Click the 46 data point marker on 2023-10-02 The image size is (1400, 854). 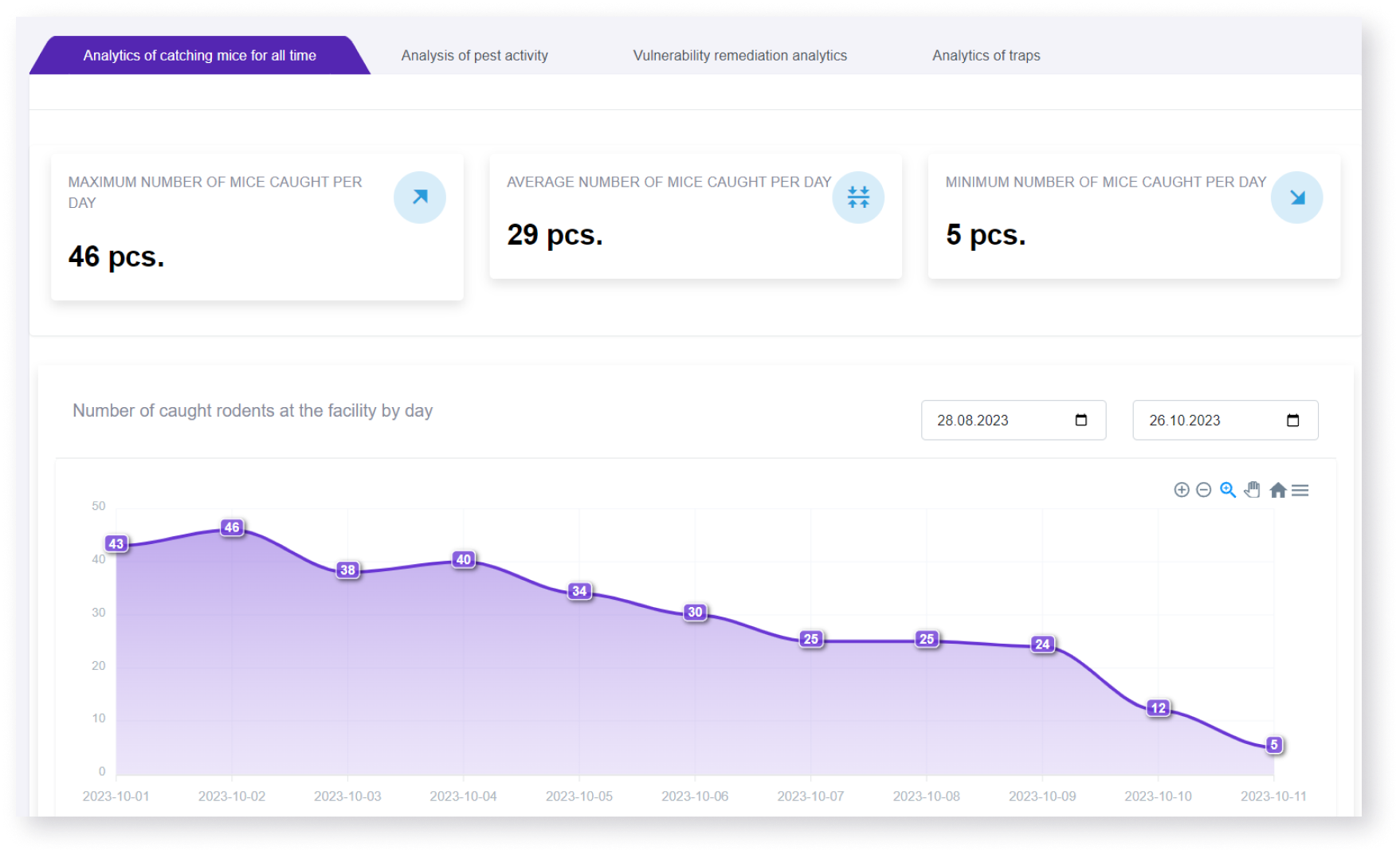pos(231,527)
